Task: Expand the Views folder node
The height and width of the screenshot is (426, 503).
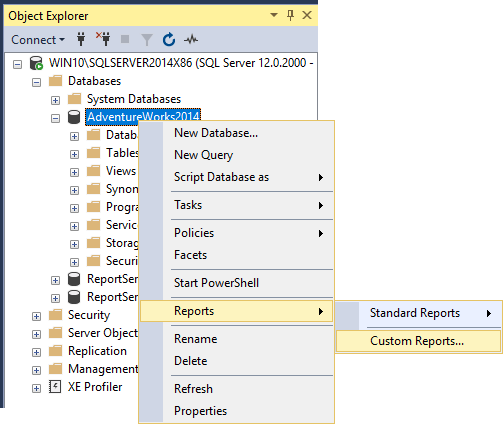Action: 74,172
